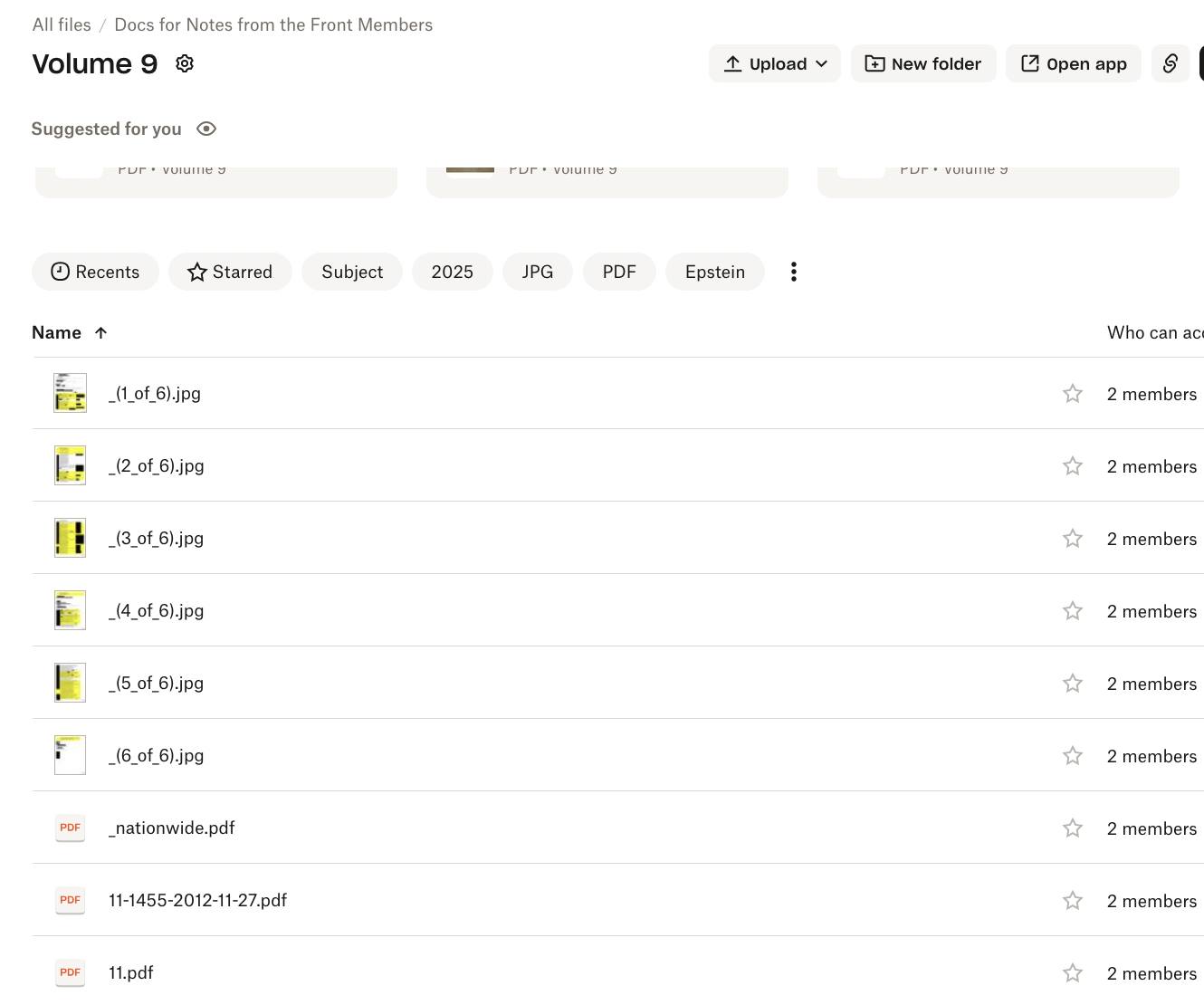Toggle Suggested for you visibility eye
The image size is (1204, 1005).
click(206, 129)
